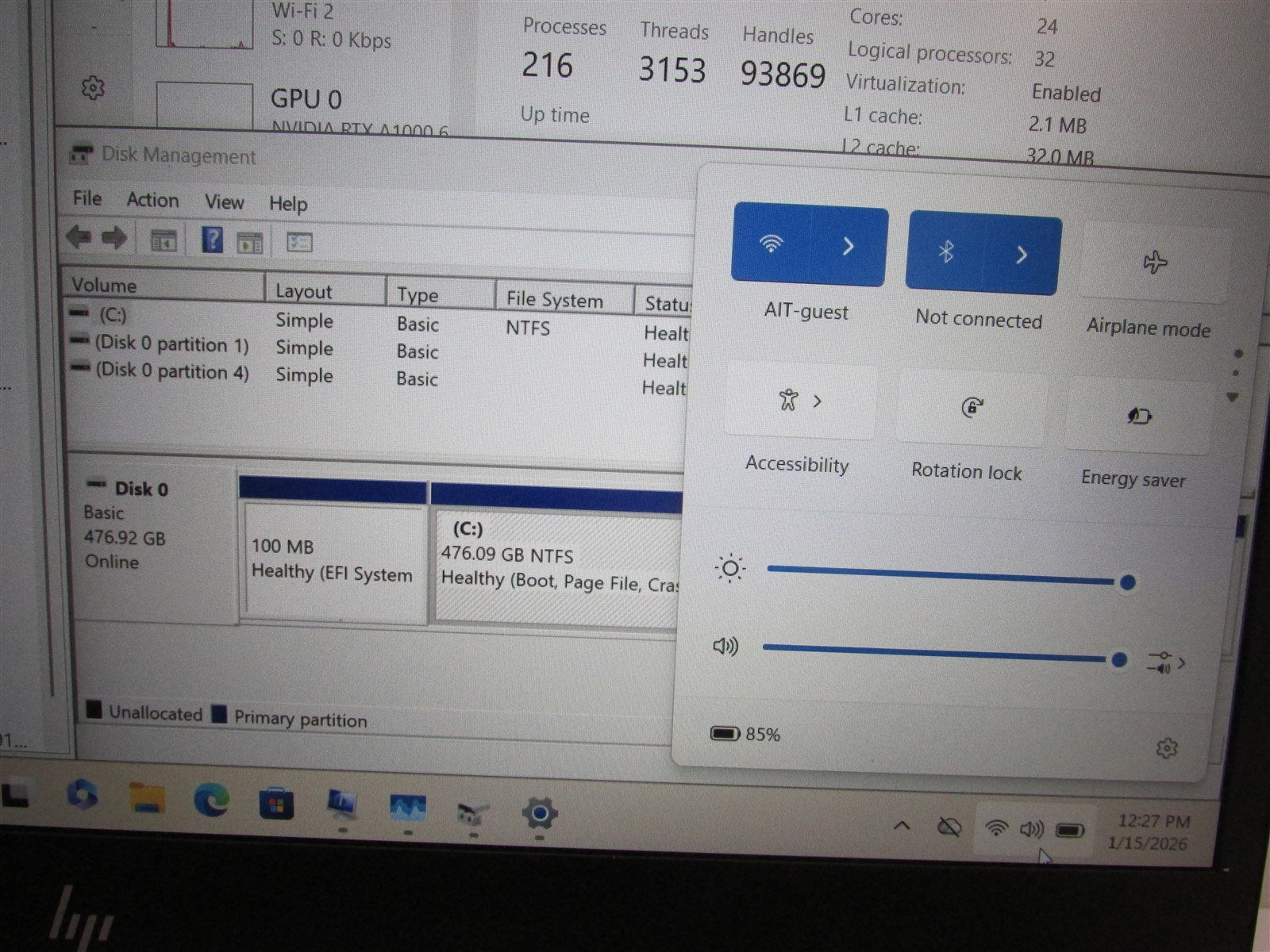Open sound output selector beside volume slider
The height and width of the screenshot is (952, 1270).
tap(1165, 662)
